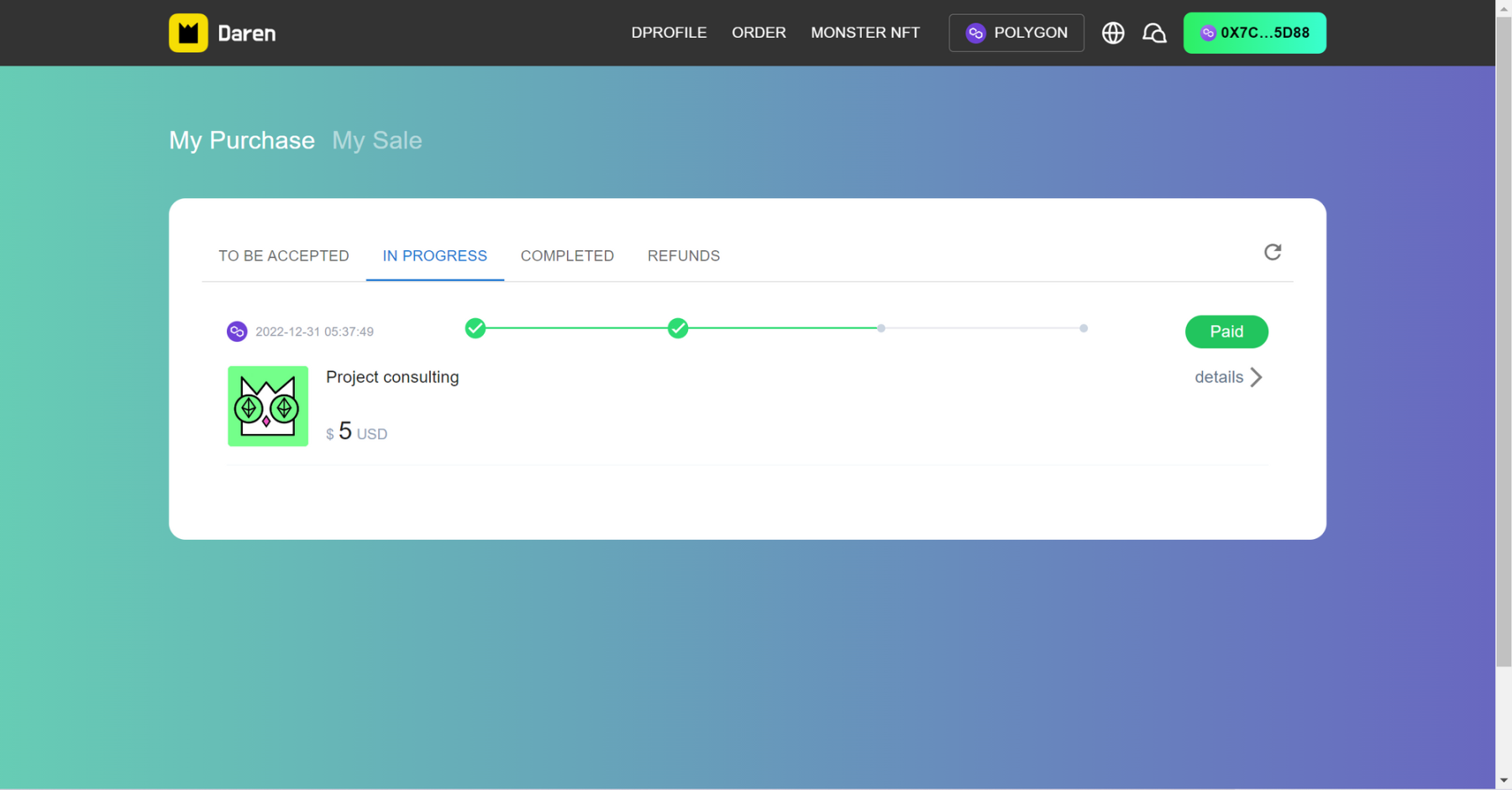Refresh the order list
The width and height of the screenshot is (1512, 790).
pos(1272,252)
